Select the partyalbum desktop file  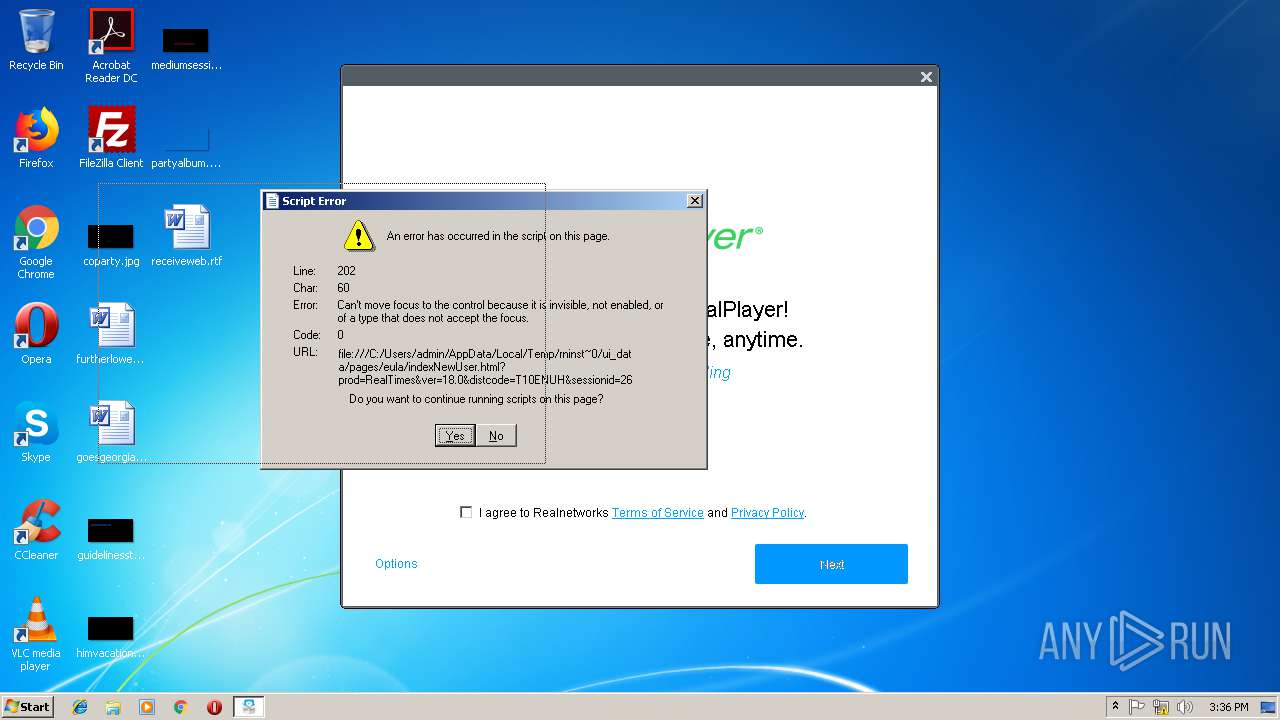click(x=186, y=145)
